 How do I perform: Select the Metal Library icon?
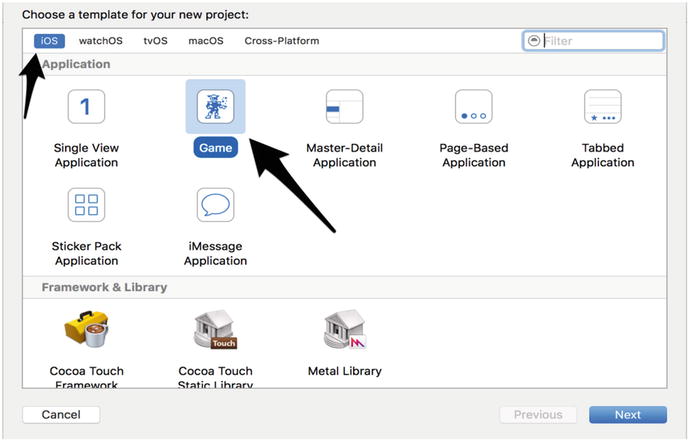tap(345, 330)
